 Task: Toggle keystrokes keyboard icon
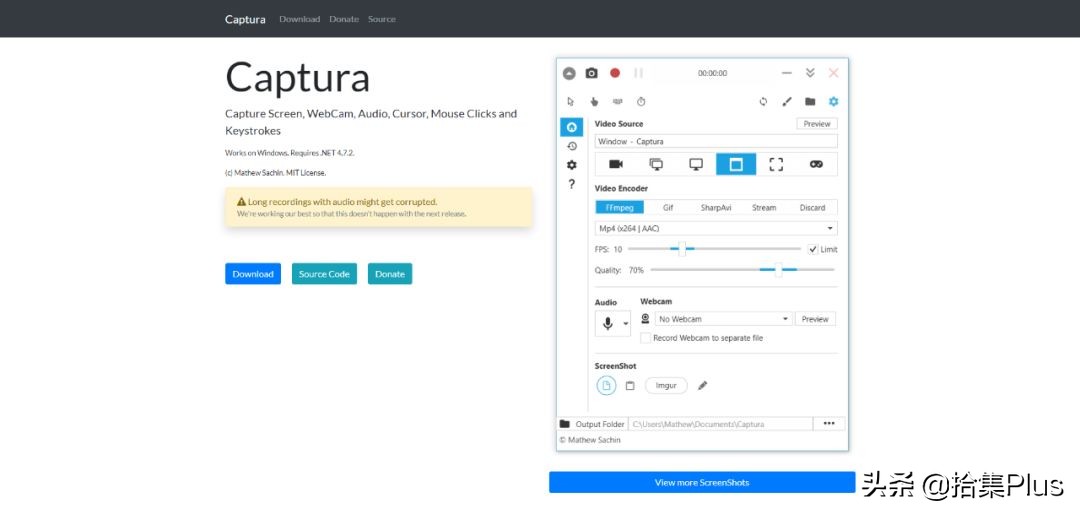(617, 101)
